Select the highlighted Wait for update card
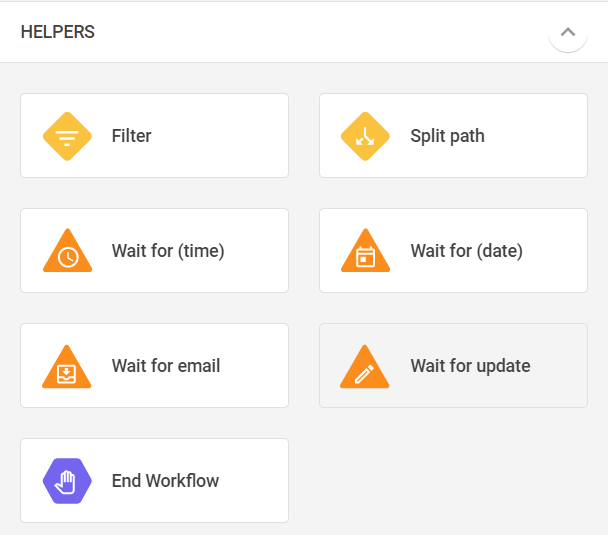 [x=453, y=366]
